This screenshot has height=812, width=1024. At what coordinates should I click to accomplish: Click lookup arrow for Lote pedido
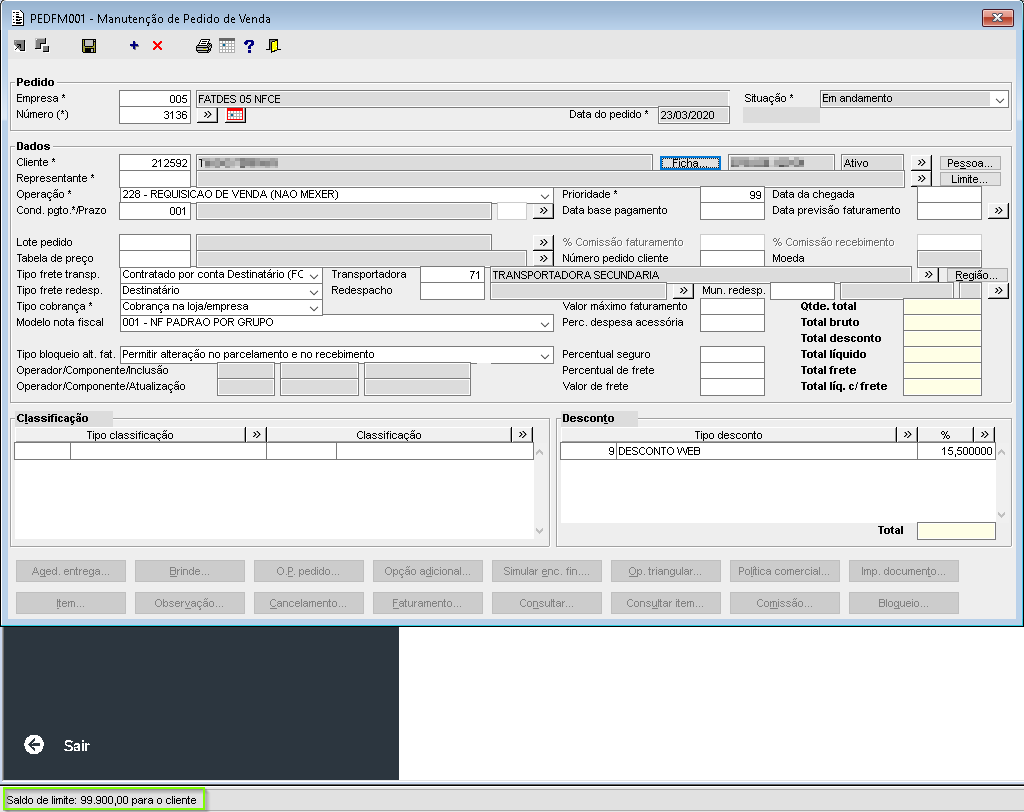(543, 242)
